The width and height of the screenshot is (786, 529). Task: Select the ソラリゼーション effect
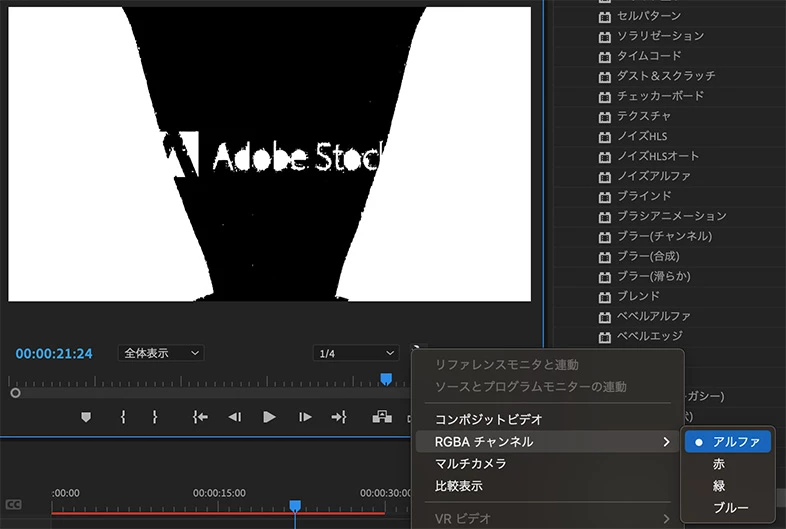pos(660,36)
